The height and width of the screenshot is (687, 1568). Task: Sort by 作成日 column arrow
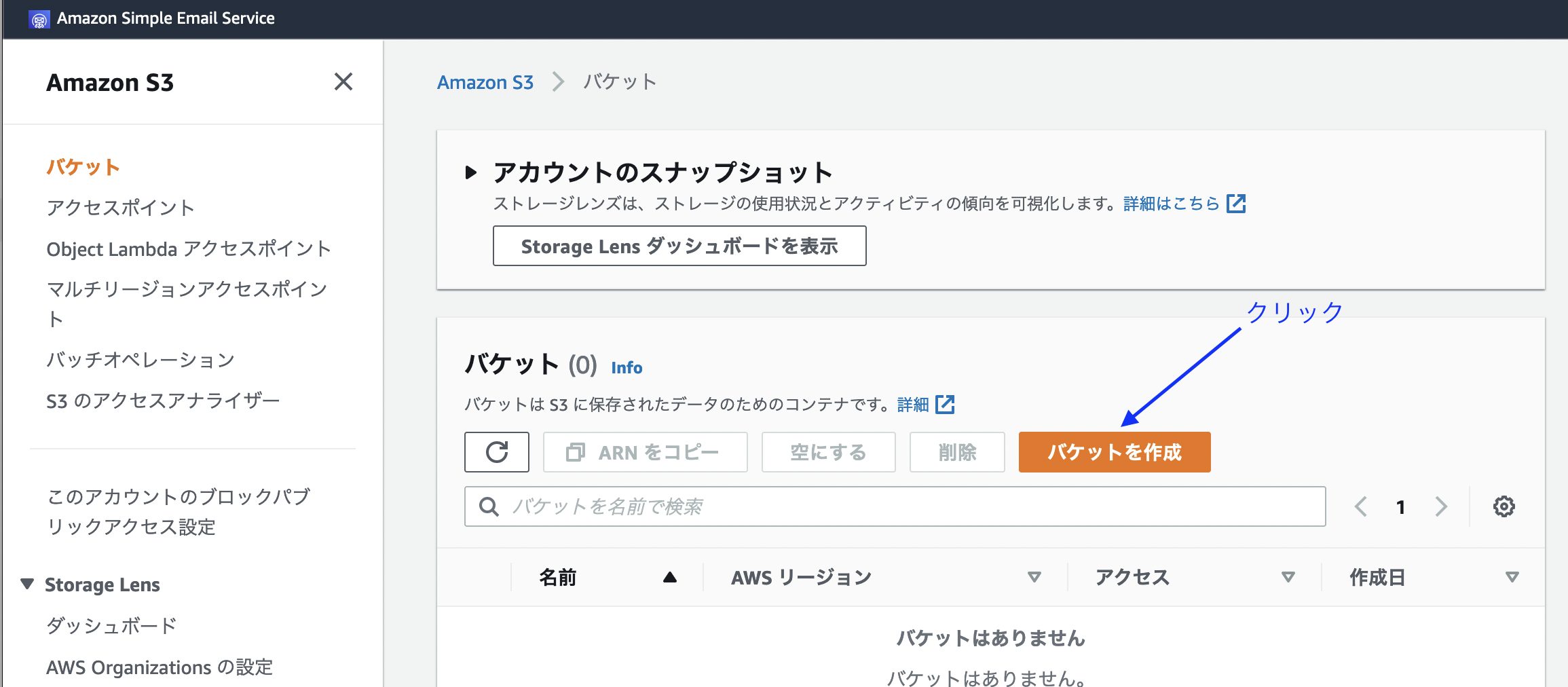(x=1512, y=577)
